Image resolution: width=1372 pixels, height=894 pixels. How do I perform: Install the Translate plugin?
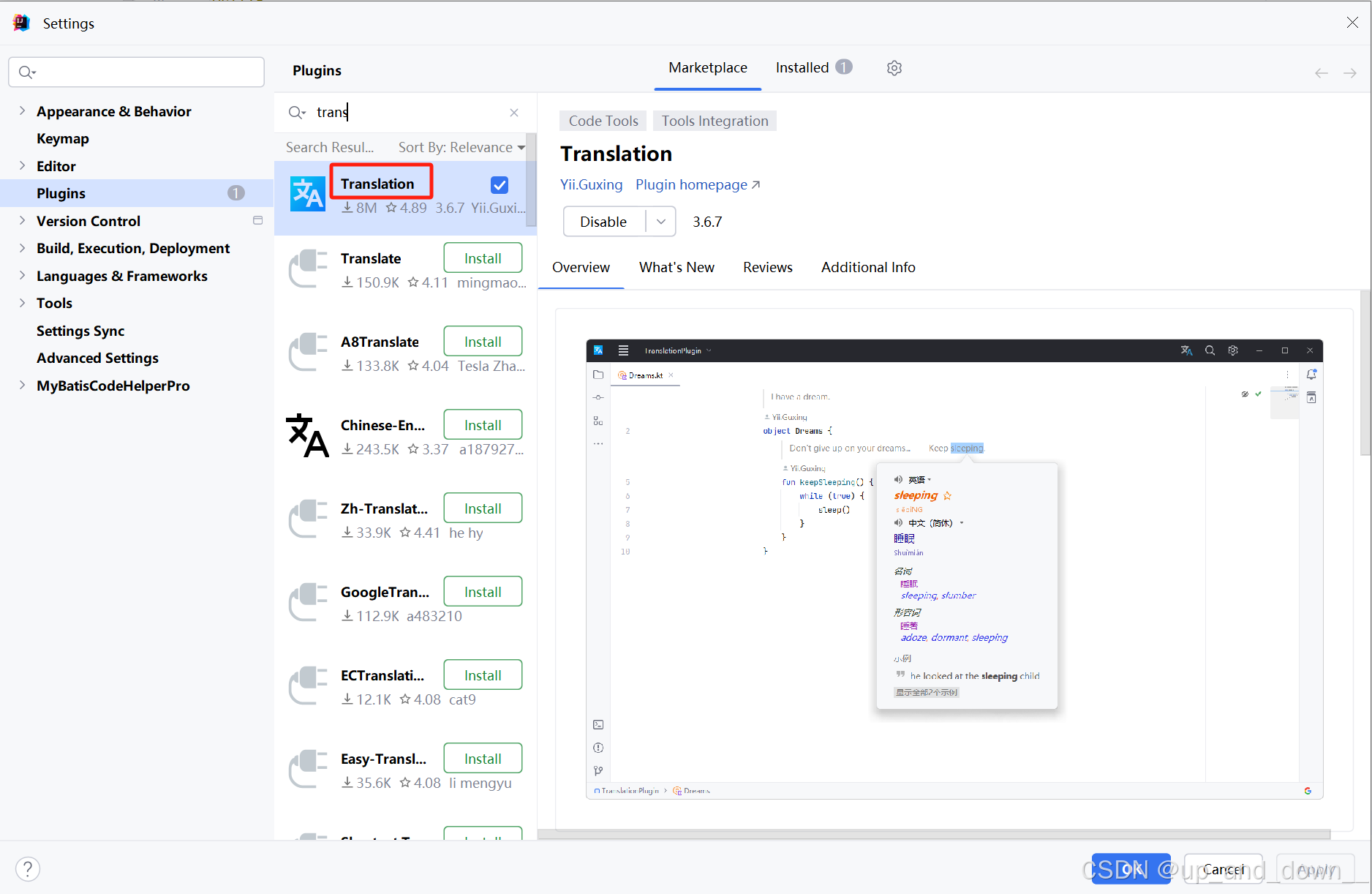[x=483, y=258]
